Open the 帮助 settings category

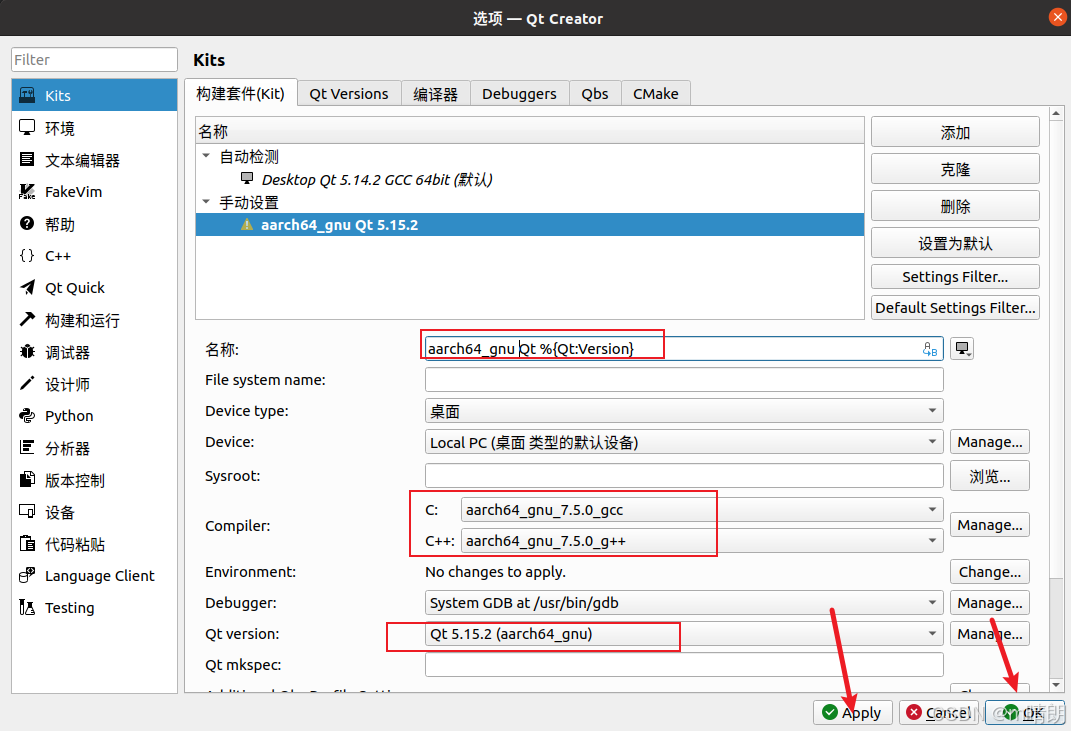pos(94,224)
